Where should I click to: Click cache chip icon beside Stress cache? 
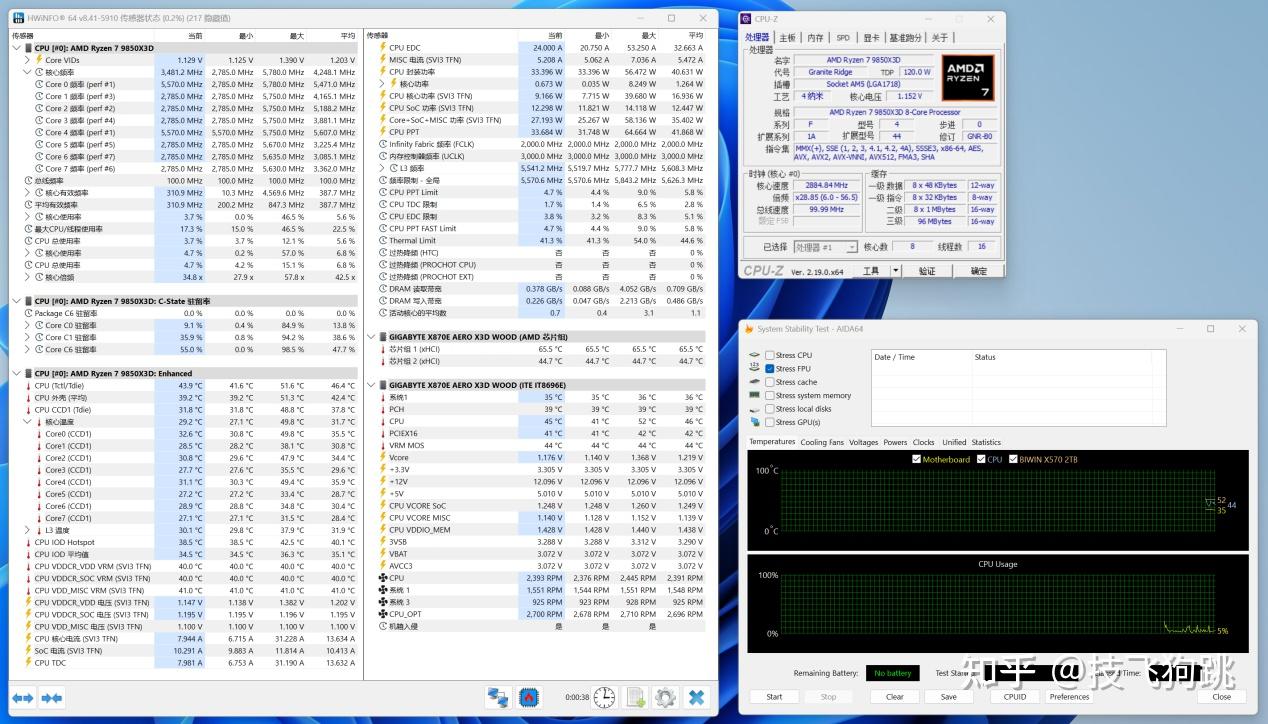coord(754,382)
